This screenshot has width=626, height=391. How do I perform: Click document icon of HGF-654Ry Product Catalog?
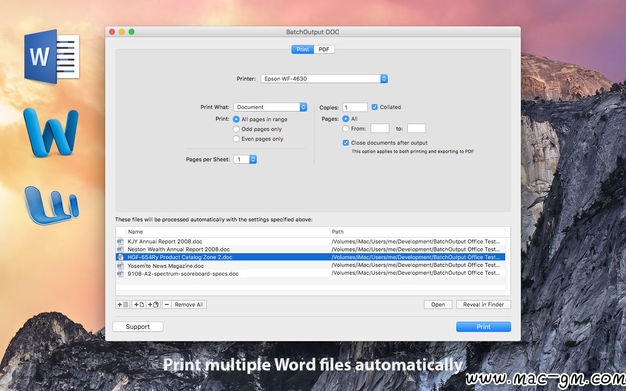120,257
